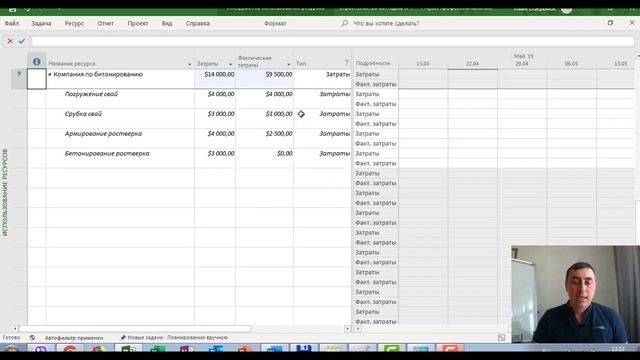Click the macro recording icon in status bar
Image resolution: width=640 pixels, height=360 pixels.
click(x=32, y=338)
